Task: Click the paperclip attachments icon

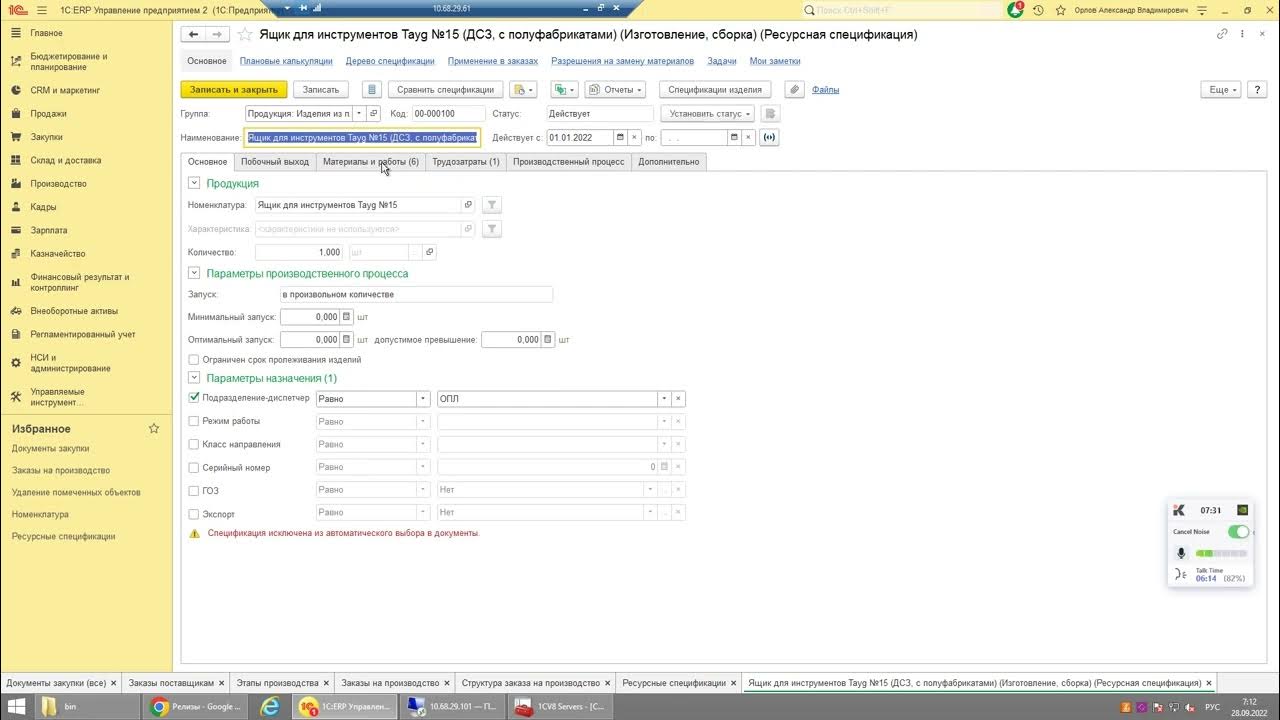Action: pyautogui.click(x=794, y=89)
